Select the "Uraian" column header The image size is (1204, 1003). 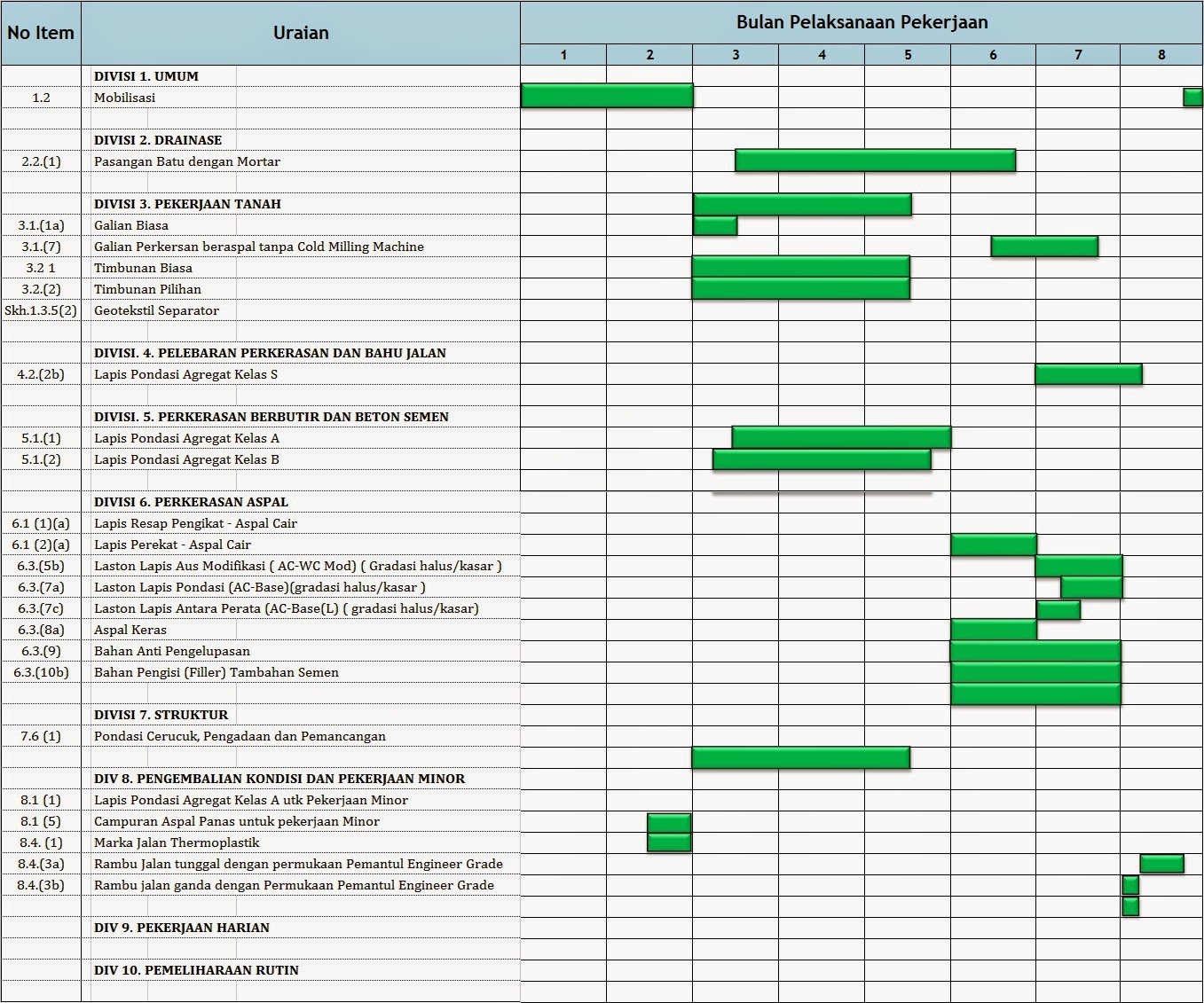[x=301, y=33]
